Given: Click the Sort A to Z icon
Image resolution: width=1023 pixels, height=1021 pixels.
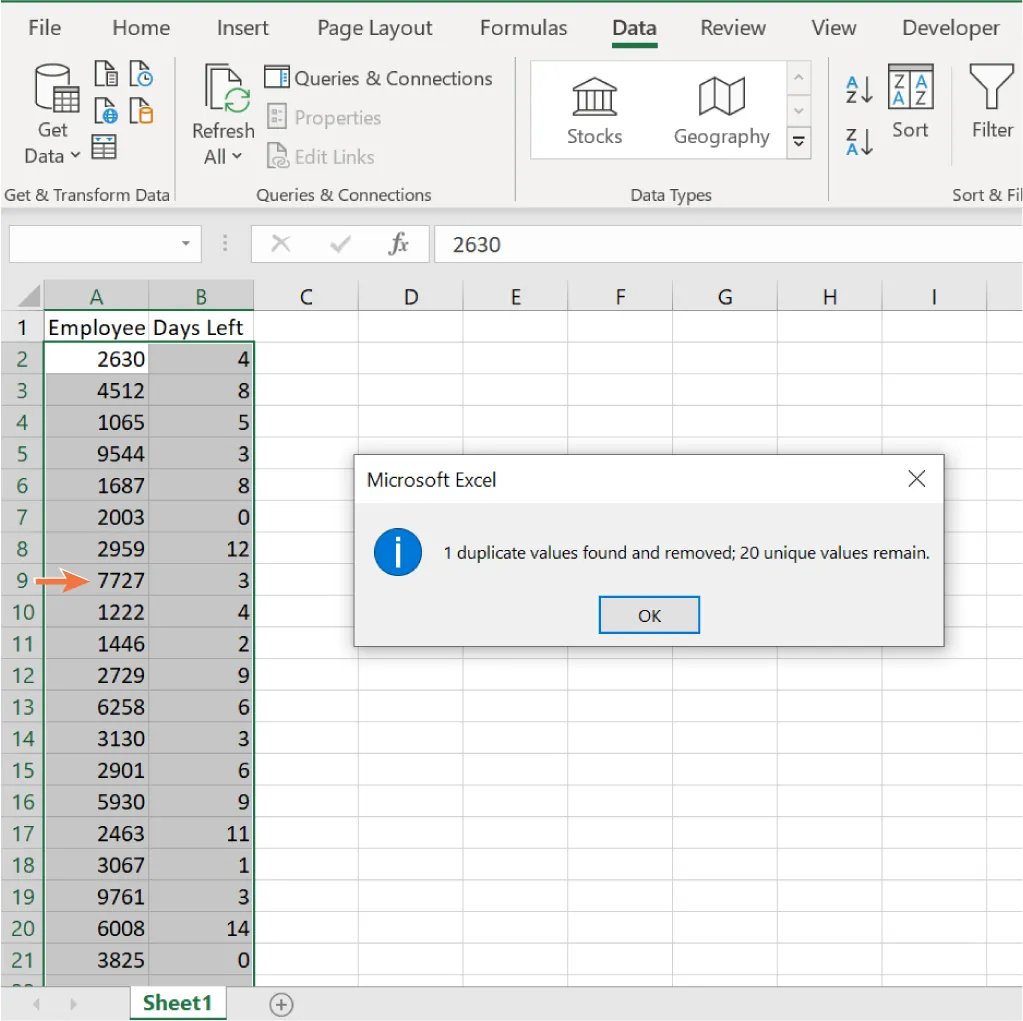Looking at the screenshot, I should pyautogui.click(x=857, y=90).
